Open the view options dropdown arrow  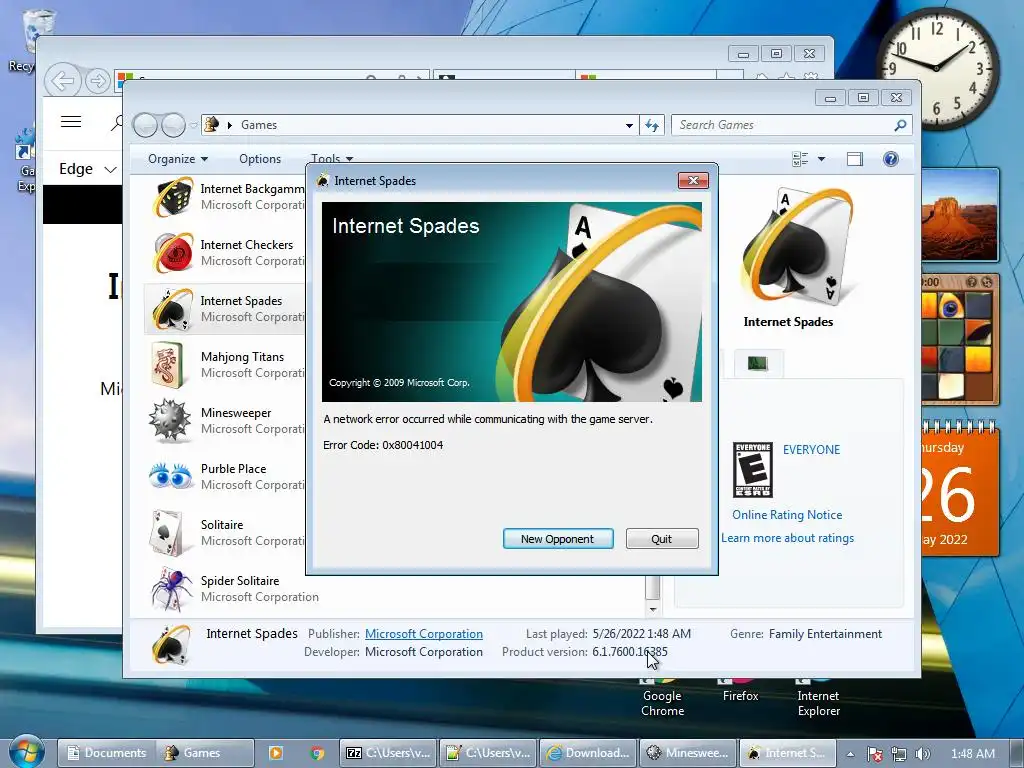click(822, 159)
